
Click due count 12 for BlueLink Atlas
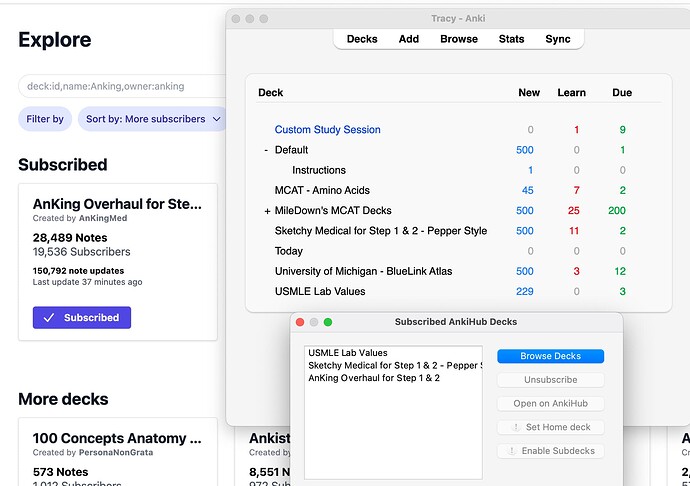pos(620,272)
